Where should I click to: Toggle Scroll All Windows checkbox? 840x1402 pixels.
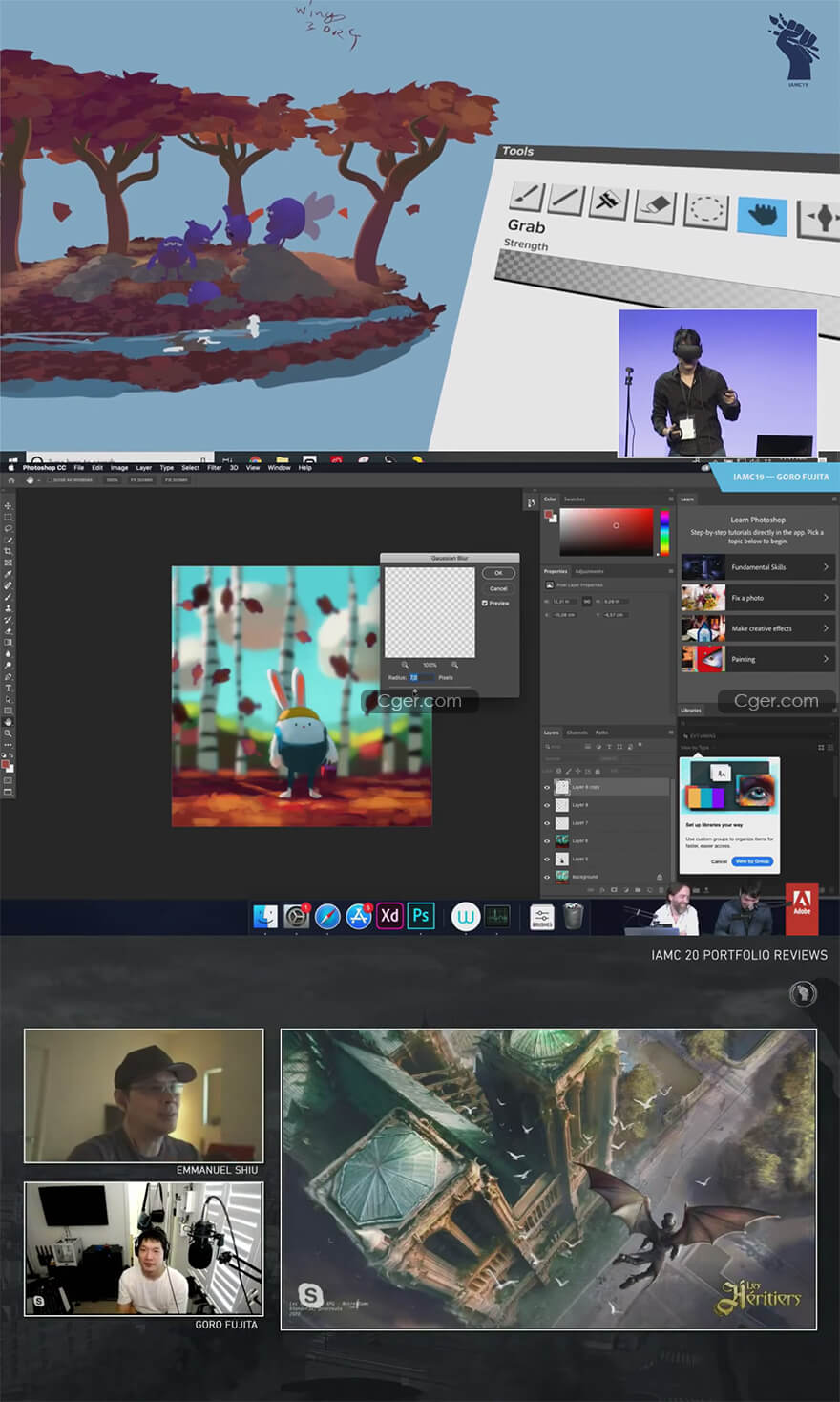(50, 480)
